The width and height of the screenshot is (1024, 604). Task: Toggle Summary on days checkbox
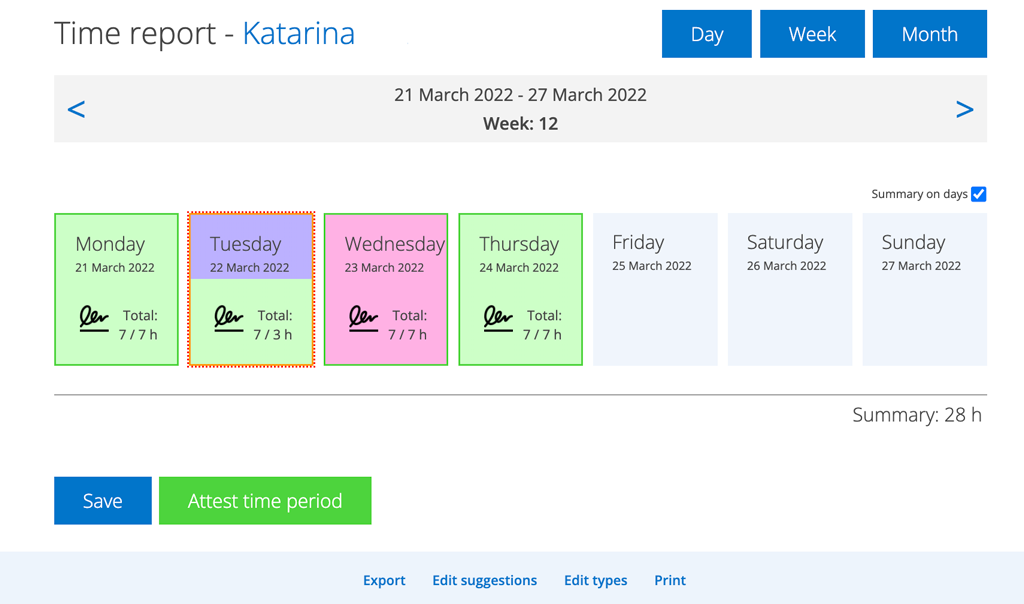coord(978,194)
